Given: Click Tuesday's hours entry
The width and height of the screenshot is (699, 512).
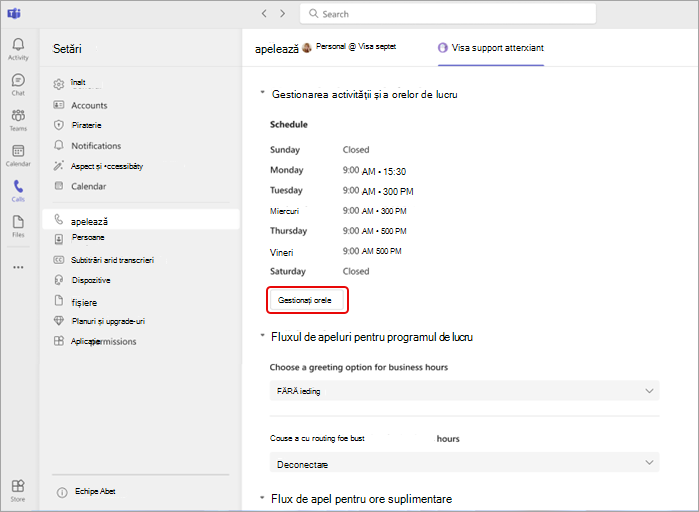Looking at the screenshot, I should (378, 191).
